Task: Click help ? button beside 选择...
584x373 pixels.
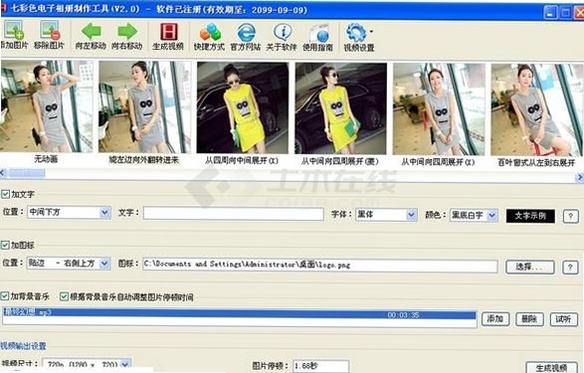Action: click(x=570, y=268)
